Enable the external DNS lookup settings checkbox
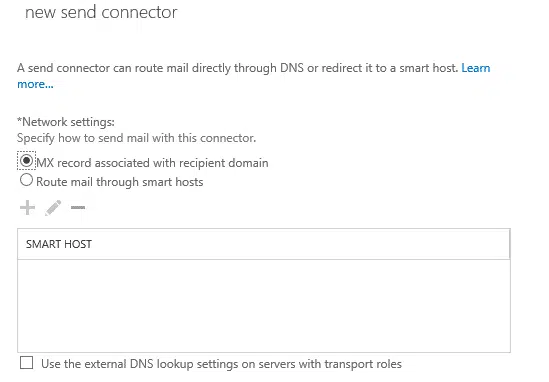 pos(27,363)
